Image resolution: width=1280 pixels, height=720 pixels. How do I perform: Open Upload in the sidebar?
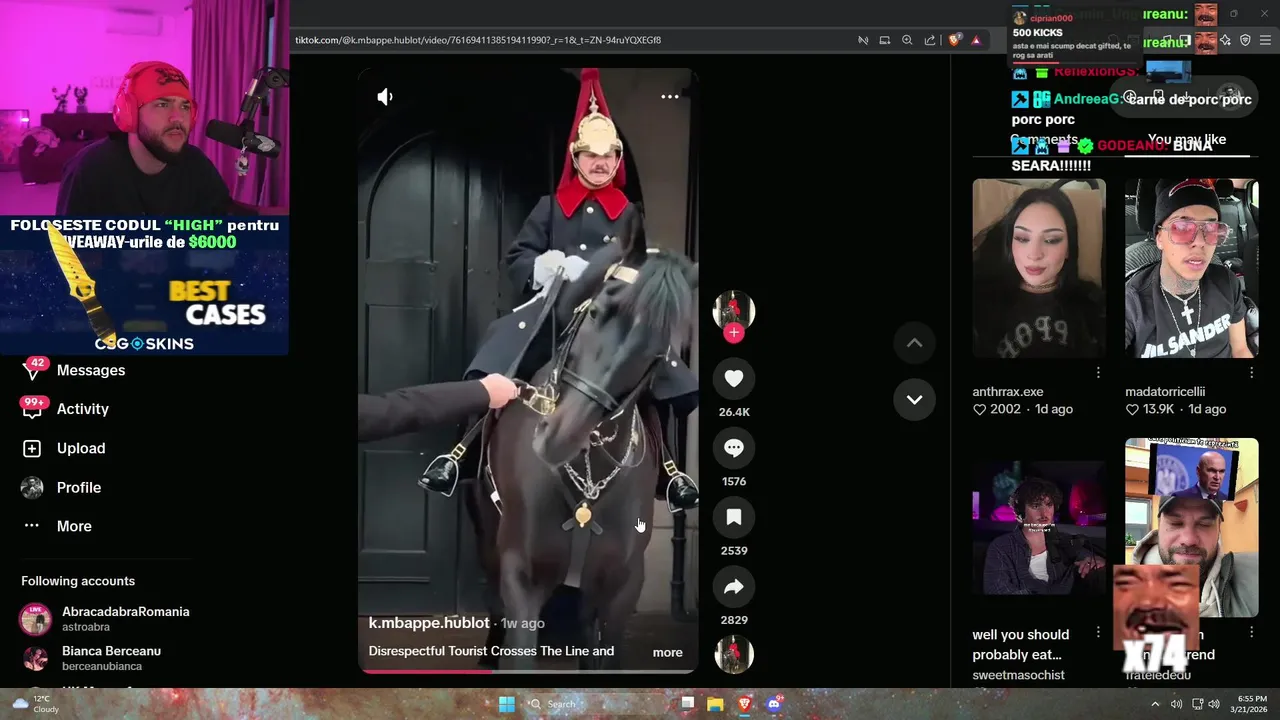[81, 448]
